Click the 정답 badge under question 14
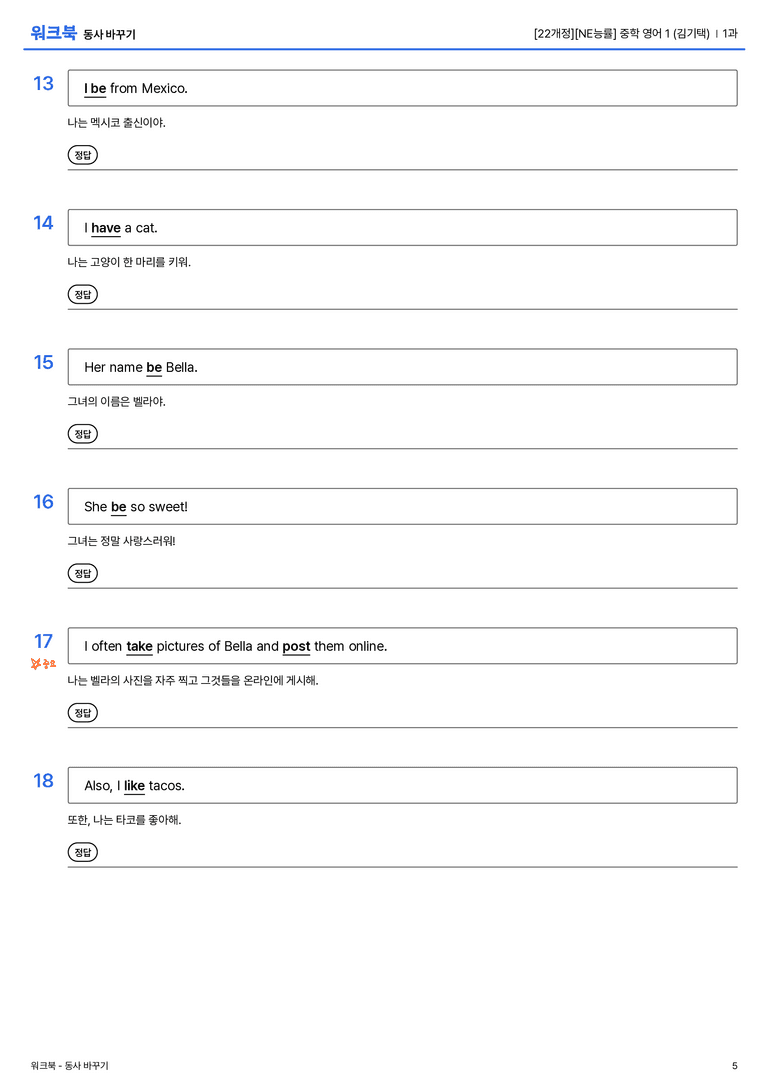The width and height of the screenshot is (768, 1087). tap(82, 295)
